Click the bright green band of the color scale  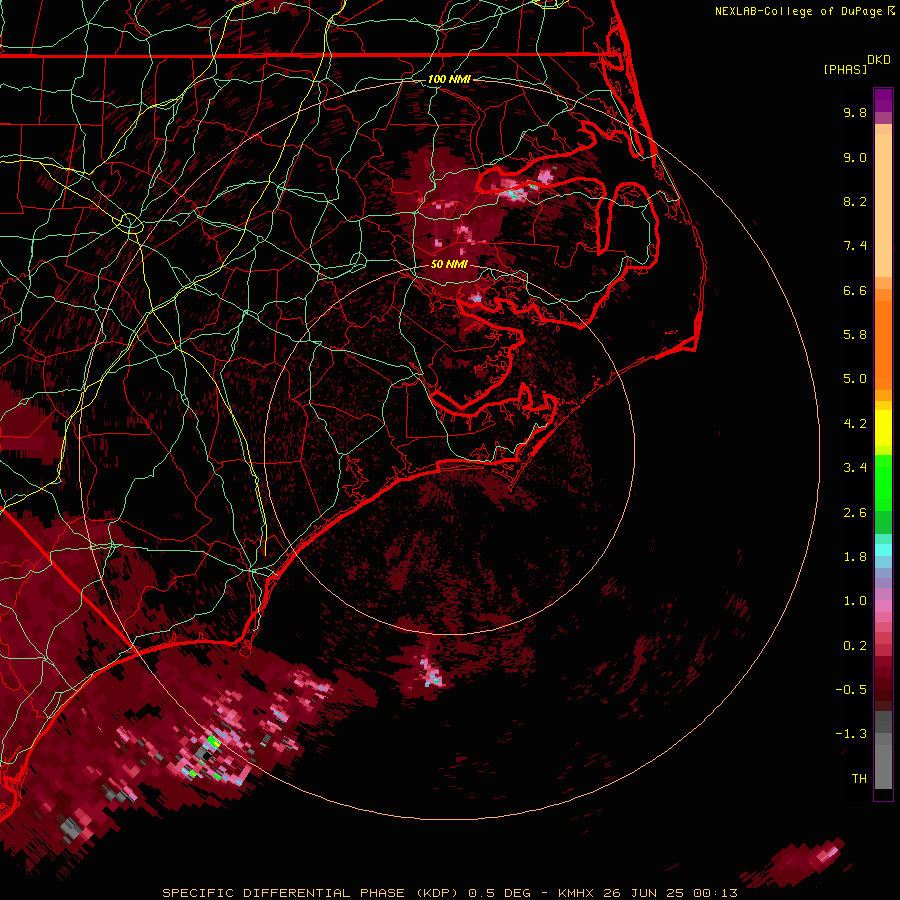883,482
